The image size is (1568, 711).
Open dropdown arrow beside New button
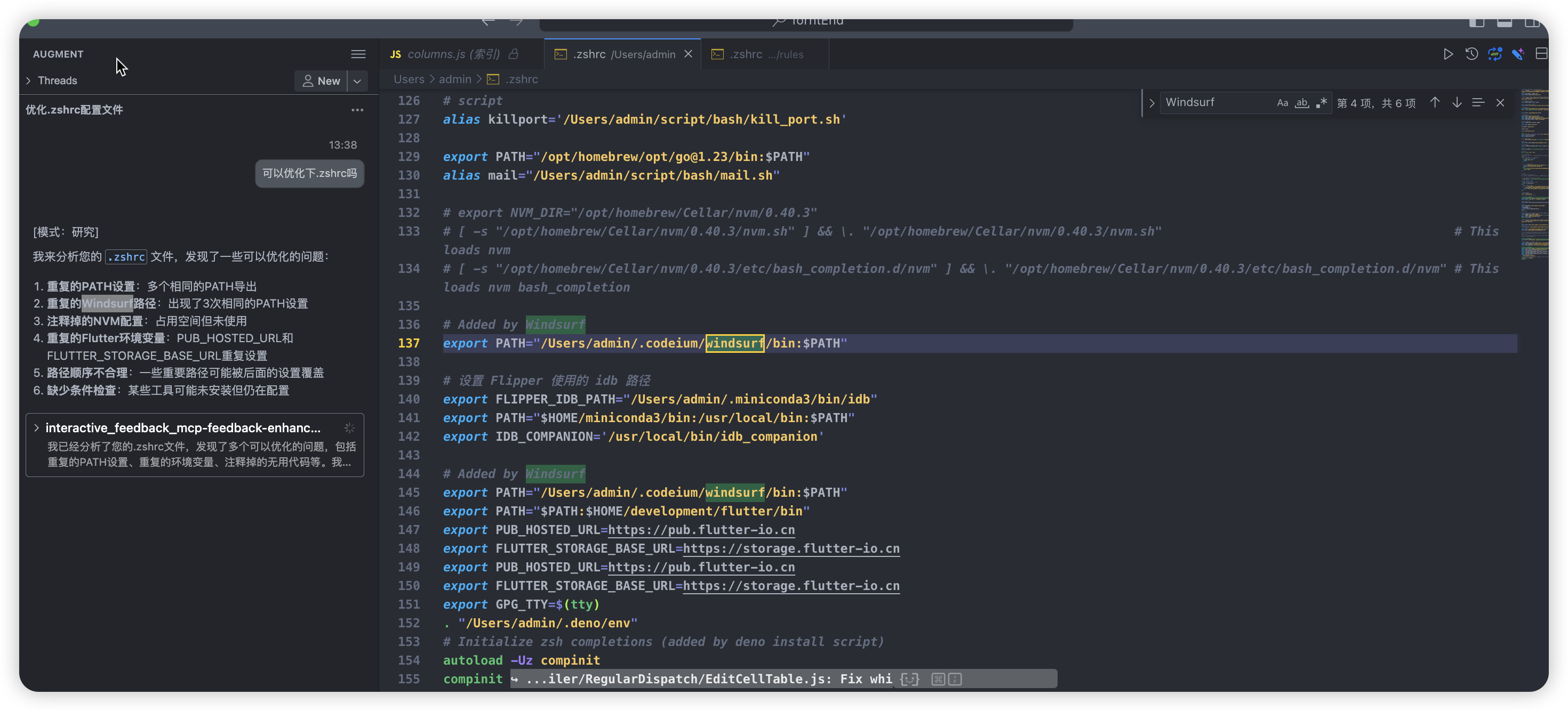357,81
